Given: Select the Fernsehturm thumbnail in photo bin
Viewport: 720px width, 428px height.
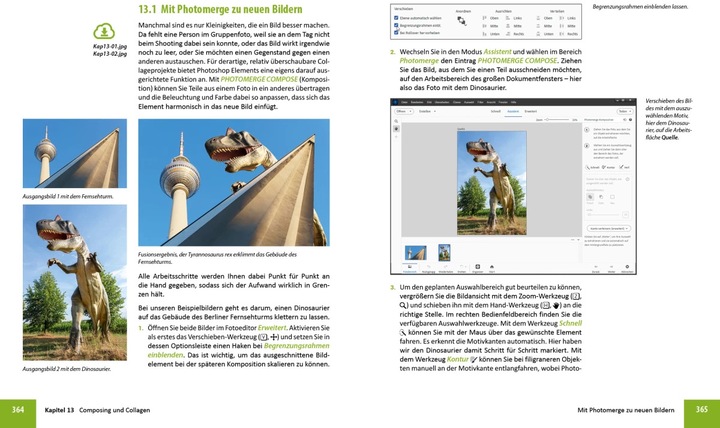Looking at the screenshot, I should (416, 253).
